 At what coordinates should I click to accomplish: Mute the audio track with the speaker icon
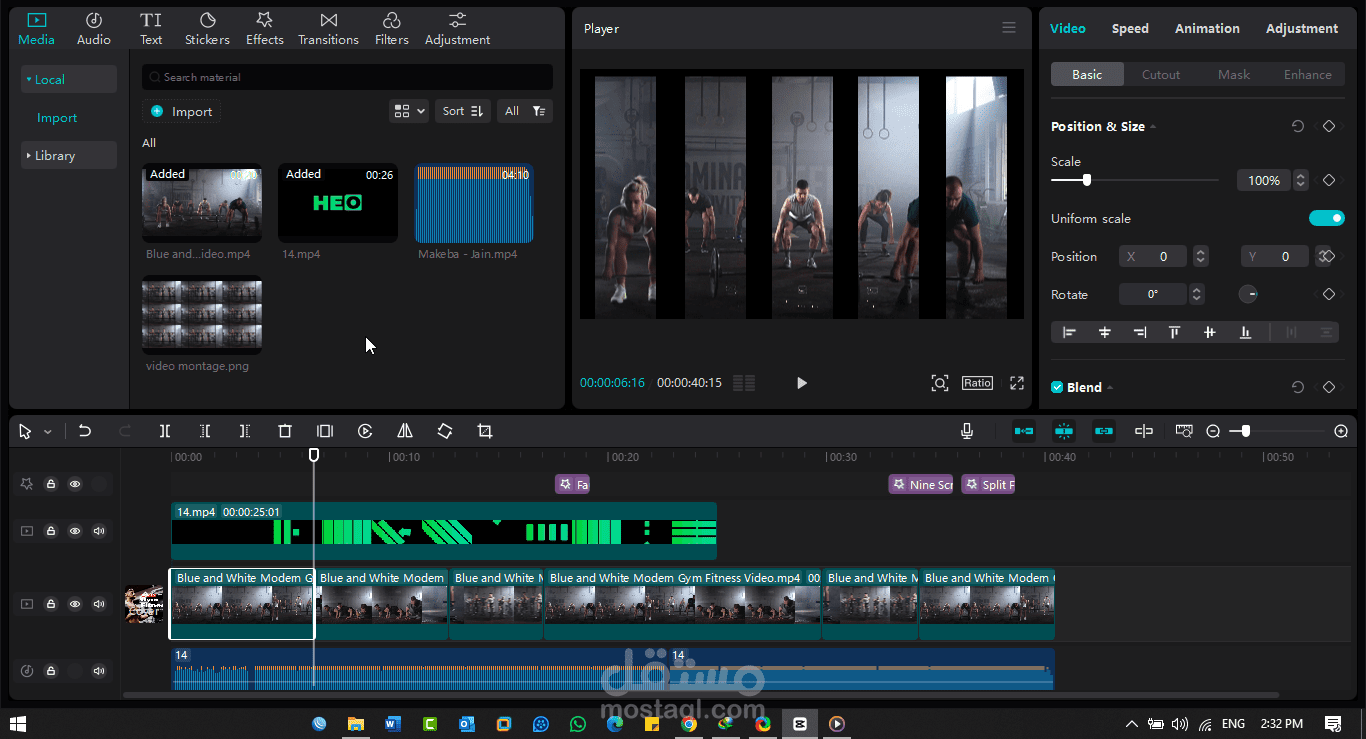pos(99,671)
